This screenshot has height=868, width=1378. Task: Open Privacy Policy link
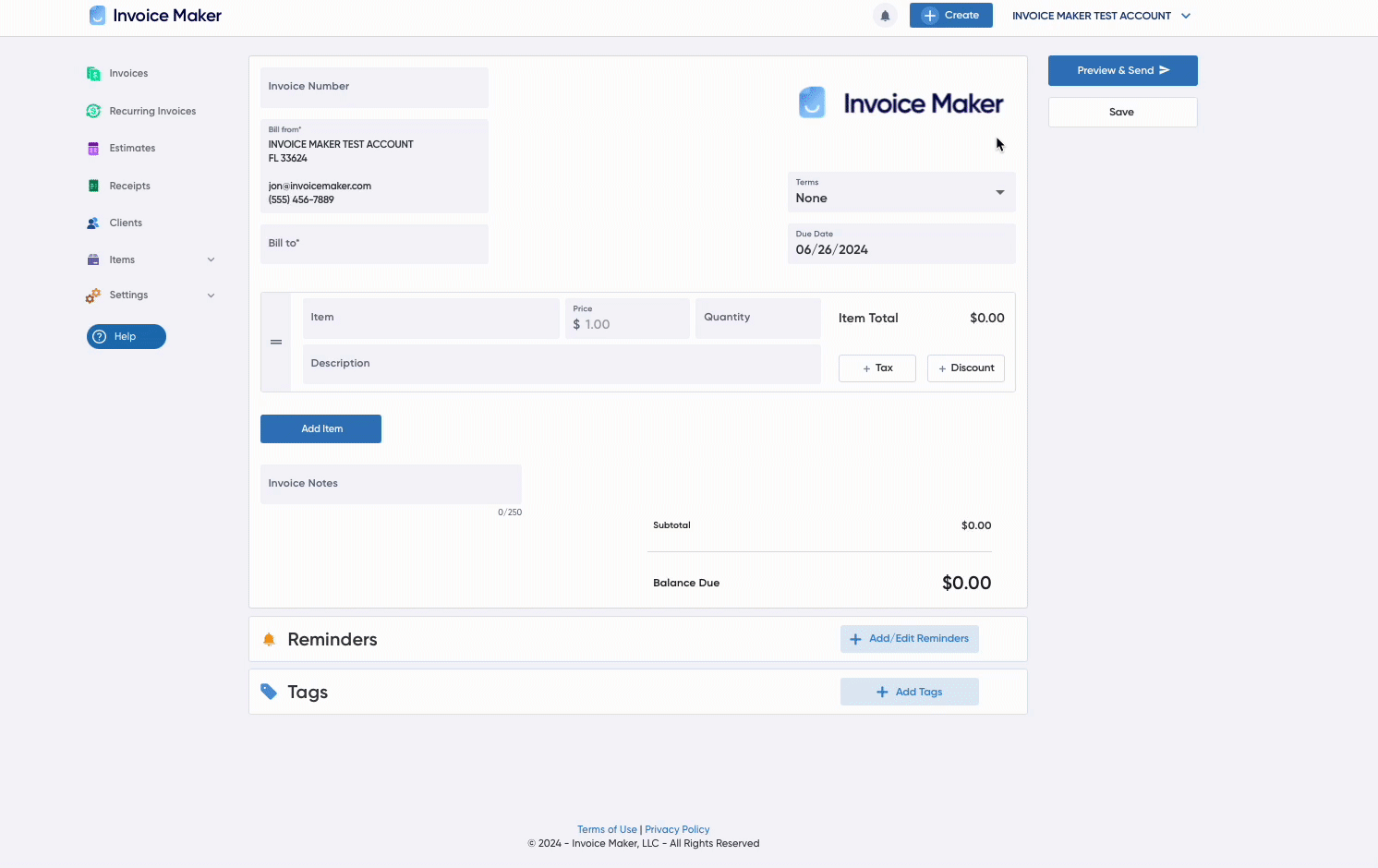tap(677, 830)
